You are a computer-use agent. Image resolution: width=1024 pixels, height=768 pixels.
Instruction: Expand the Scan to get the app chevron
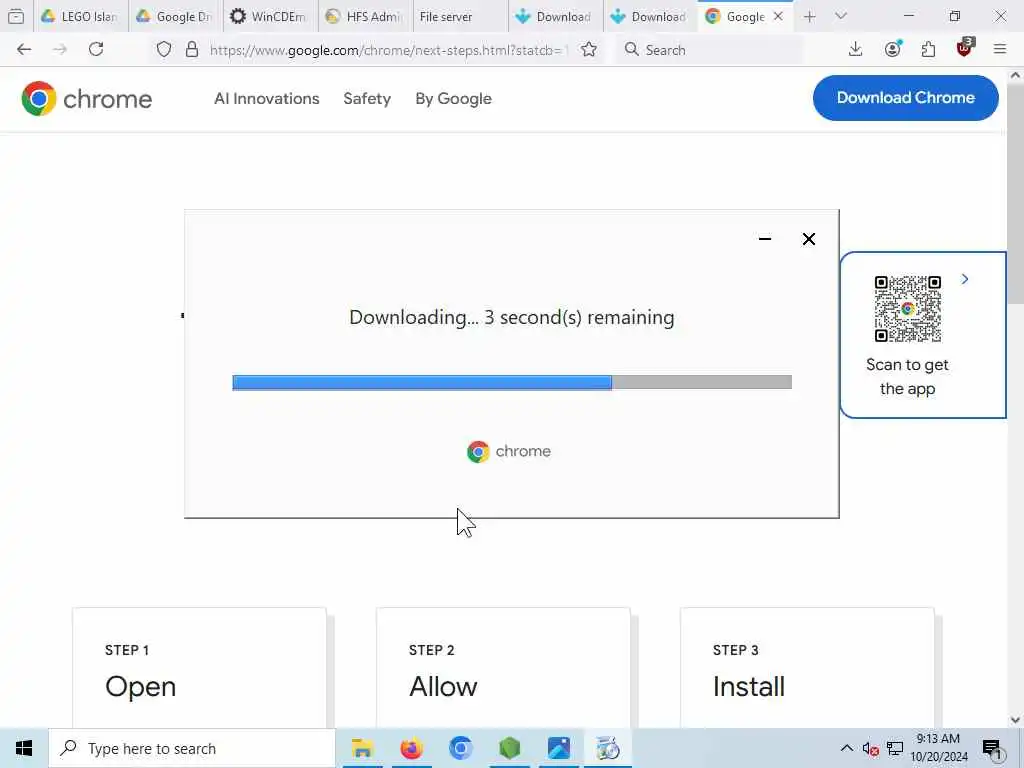coord(965,280)
